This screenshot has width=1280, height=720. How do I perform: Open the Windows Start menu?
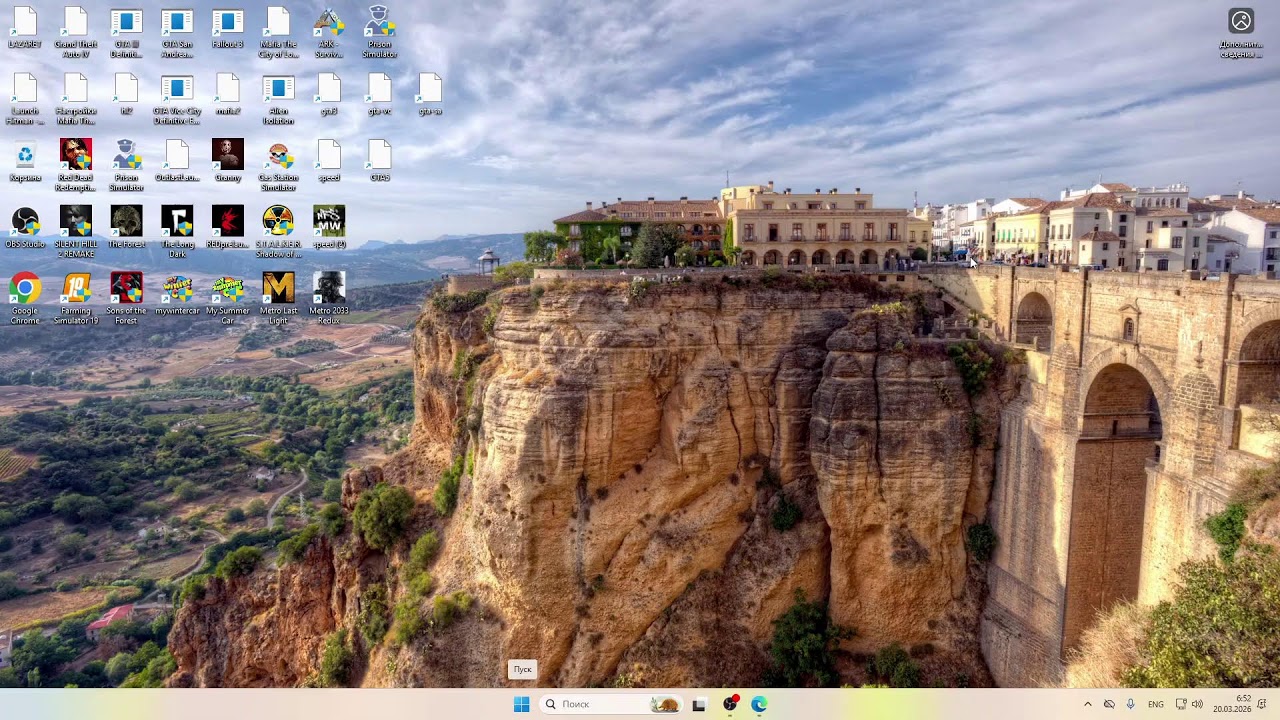(x=521, y=704)
